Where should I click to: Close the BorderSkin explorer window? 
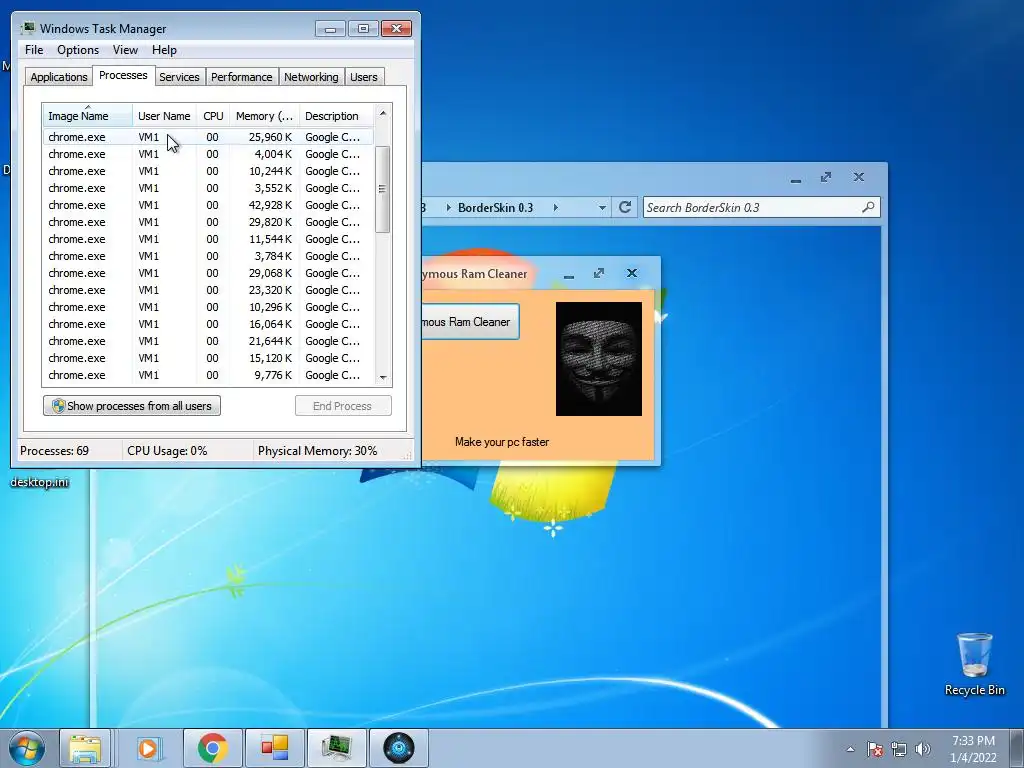pos(859,177)
